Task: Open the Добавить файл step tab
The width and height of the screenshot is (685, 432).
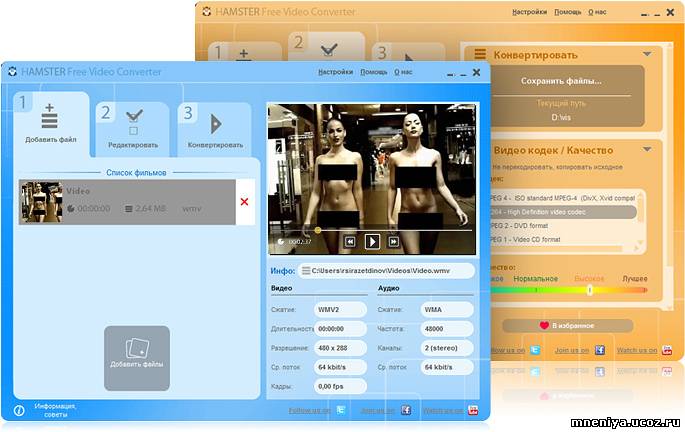Action: (x=51, y=123)
